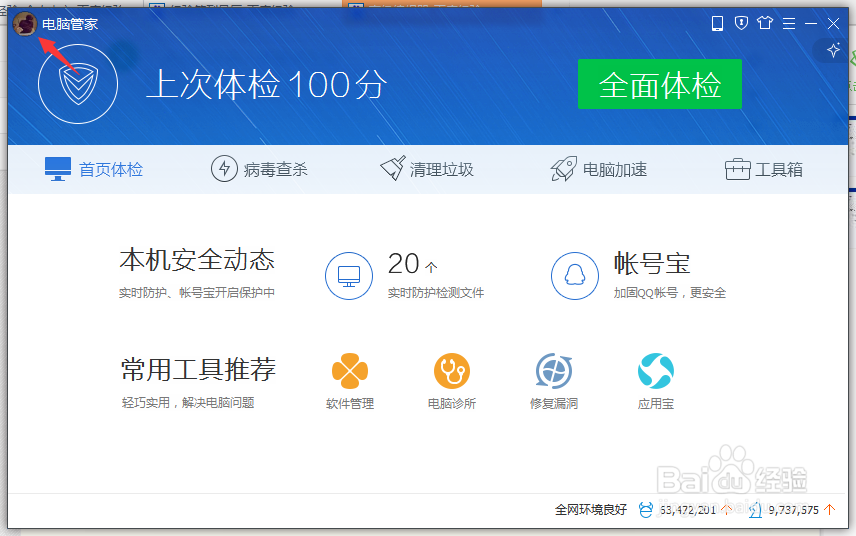Click 全网环境良好 status text
856x536 pixels.
pos(591,510)
